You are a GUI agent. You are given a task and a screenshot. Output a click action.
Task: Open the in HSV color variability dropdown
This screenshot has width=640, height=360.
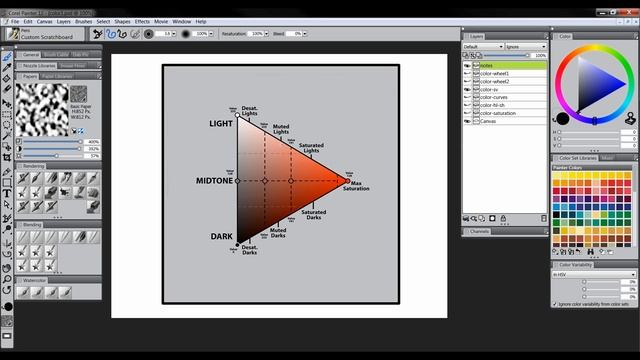pyautogui.click(x=594, y=275)
